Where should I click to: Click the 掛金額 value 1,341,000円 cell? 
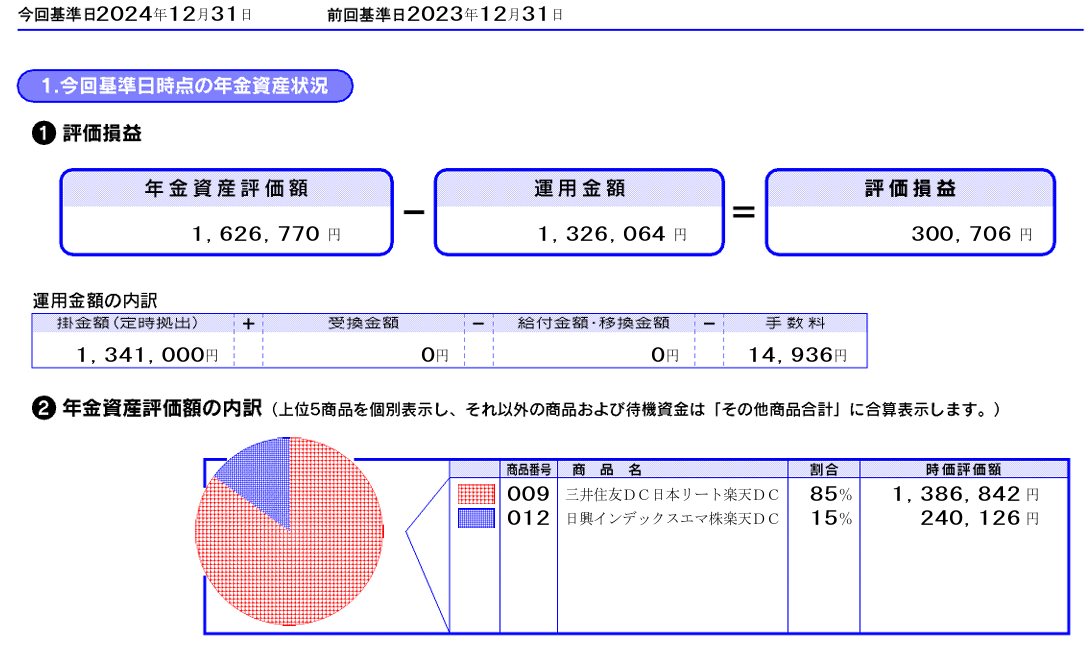coord(133,354)
